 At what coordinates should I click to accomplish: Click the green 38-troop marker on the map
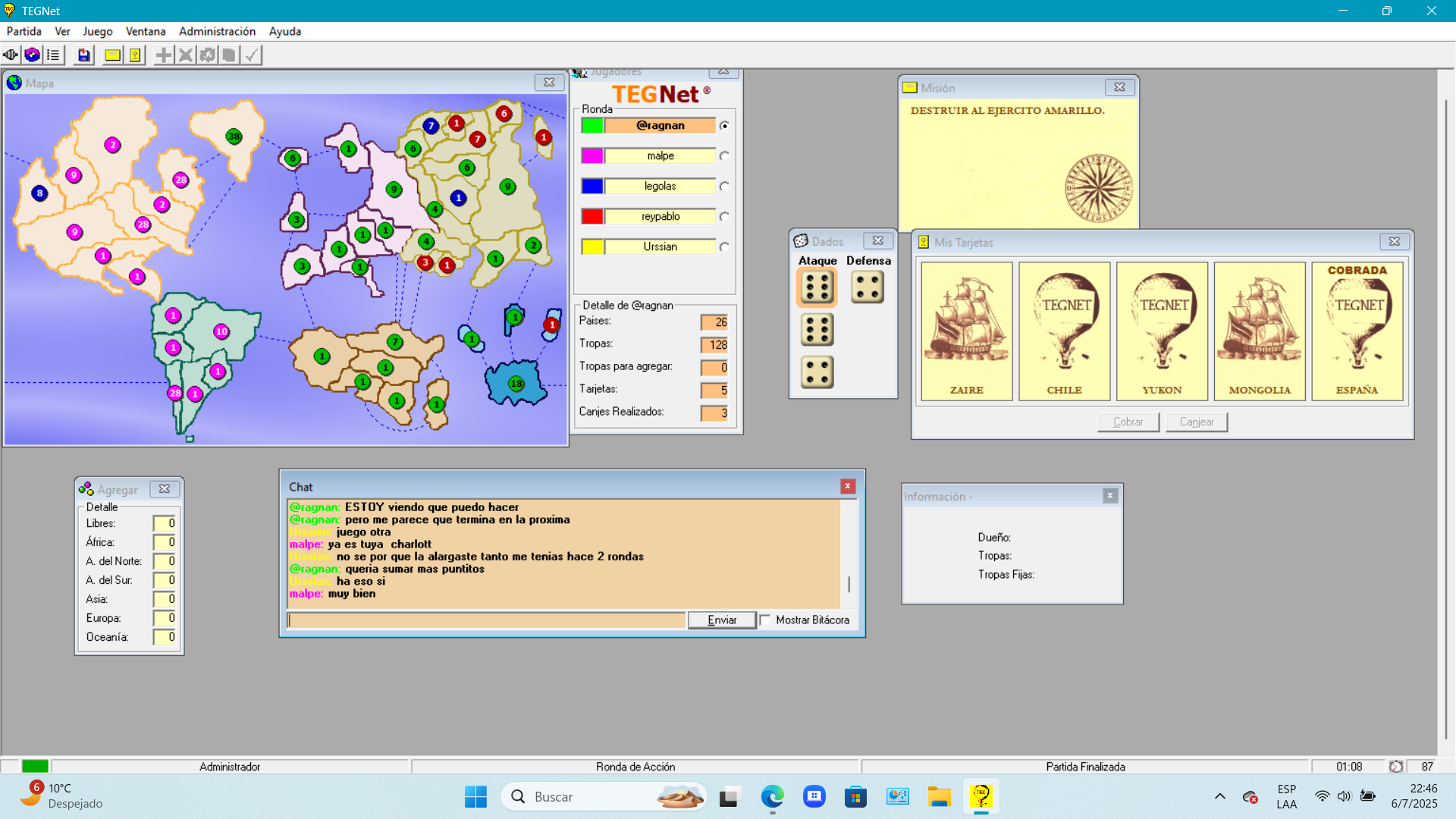tap(234, 136)
